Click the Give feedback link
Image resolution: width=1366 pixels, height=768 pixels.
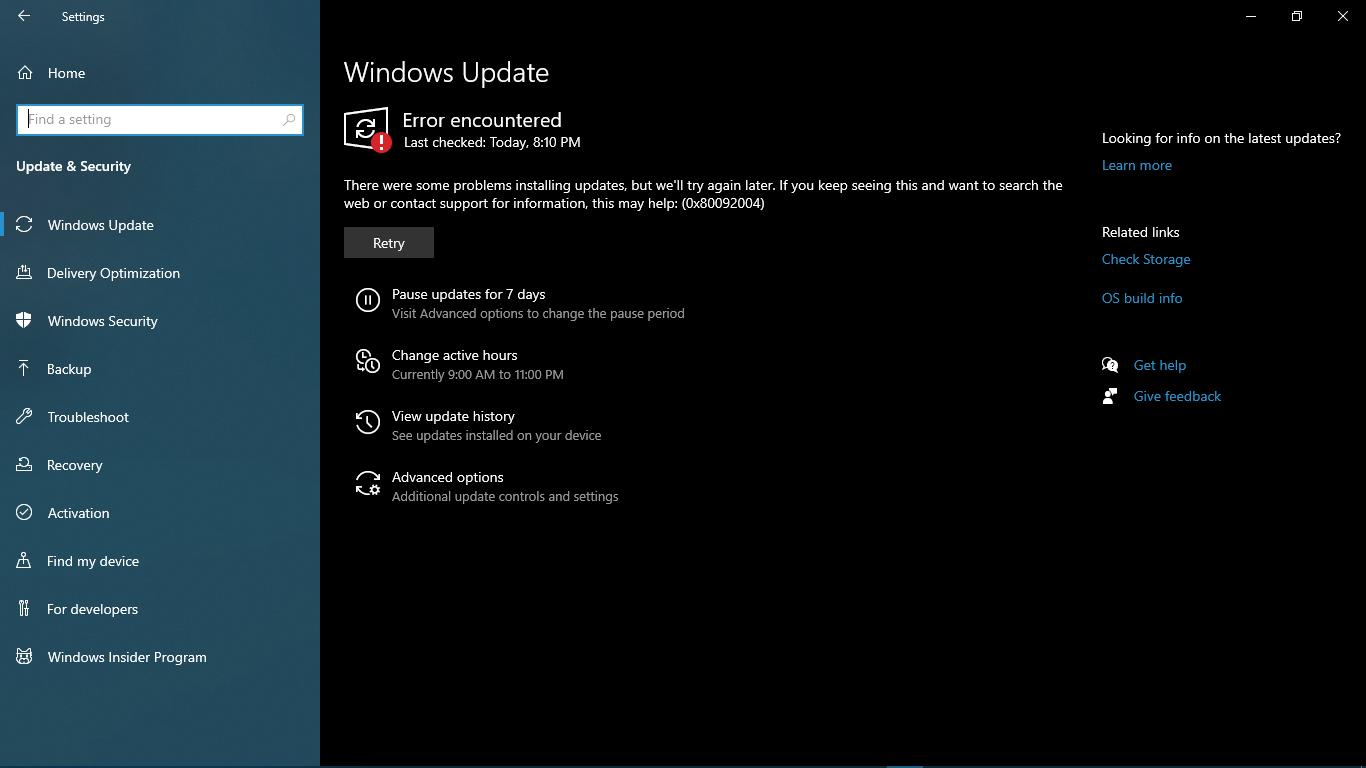tap(1177, 396)
